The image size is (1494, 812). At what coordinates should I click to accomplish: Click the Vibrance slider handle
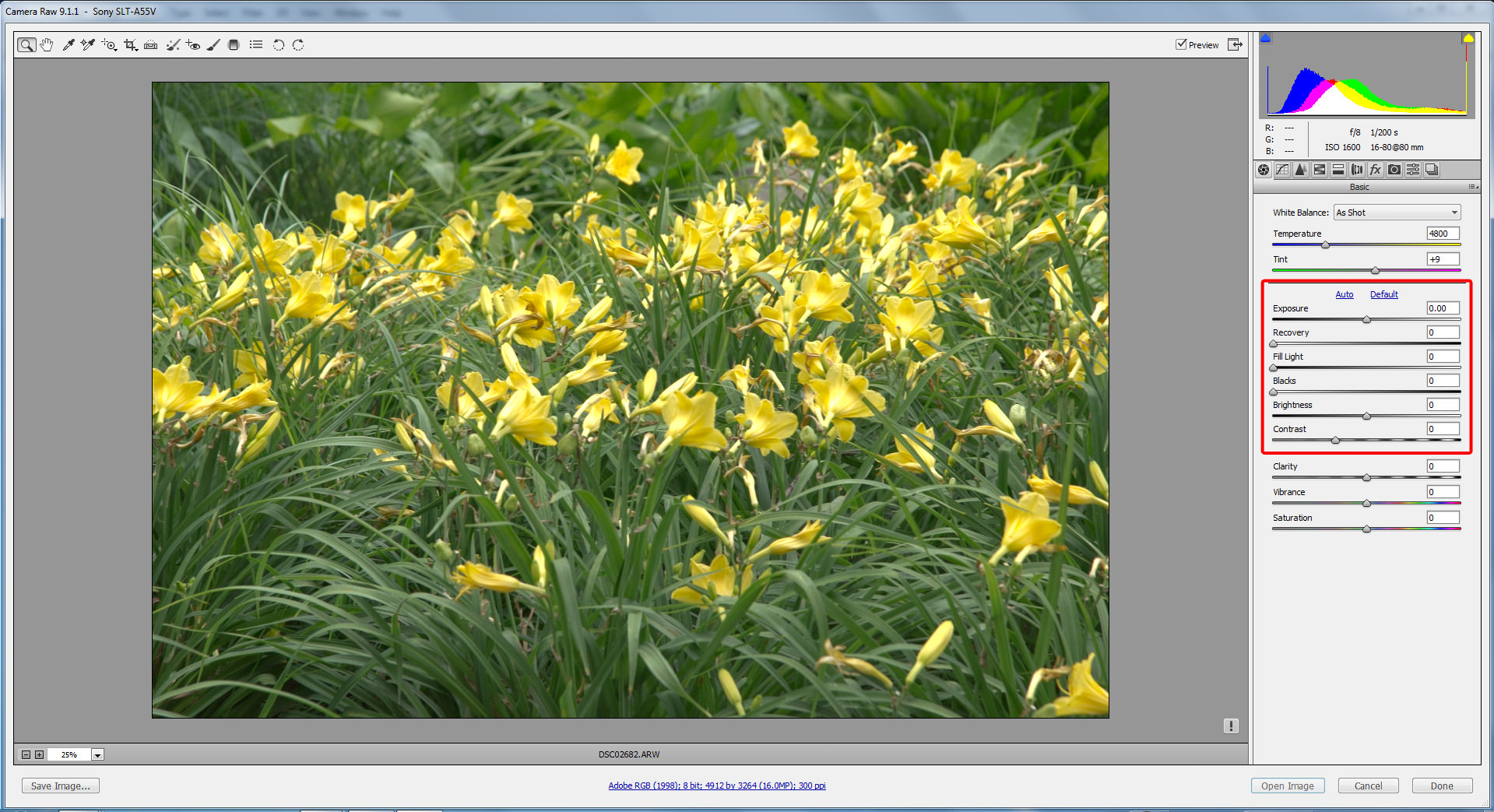tap(1366, 504)
